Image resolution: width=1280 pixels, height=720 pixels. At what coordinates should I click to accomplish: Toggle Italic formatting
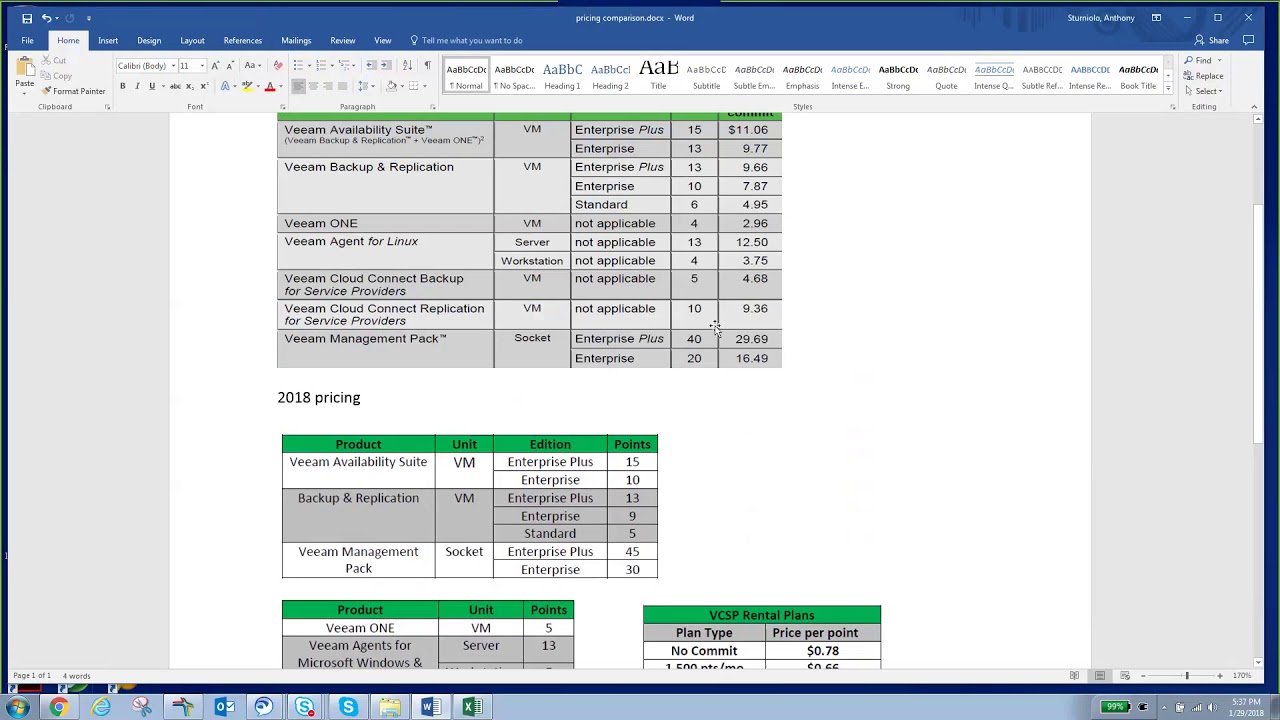click(x=138, y=86)
